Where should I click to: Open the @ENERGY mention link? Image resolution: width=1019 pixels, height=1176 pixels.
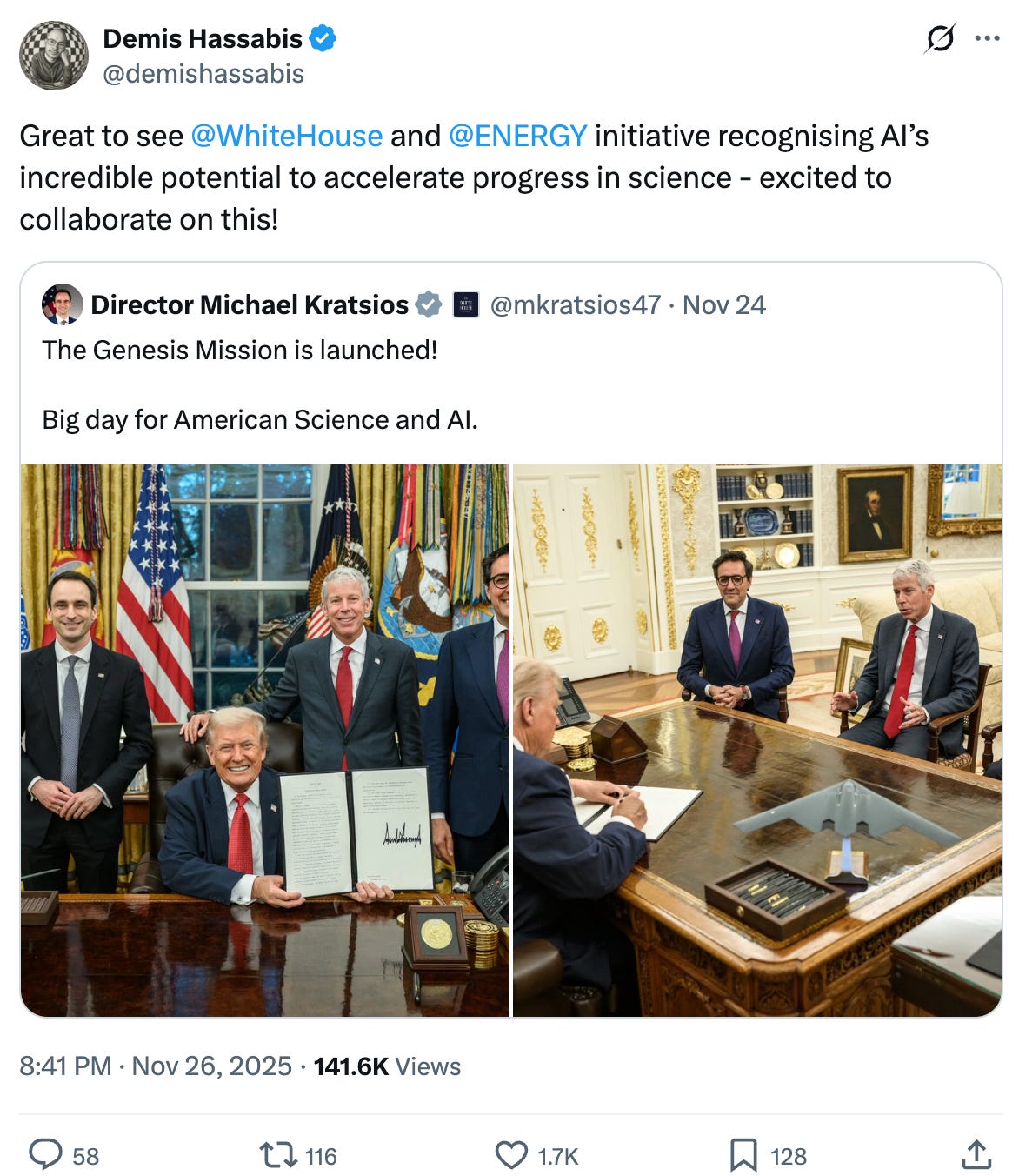pyautogui.click(x=517, y=136)
